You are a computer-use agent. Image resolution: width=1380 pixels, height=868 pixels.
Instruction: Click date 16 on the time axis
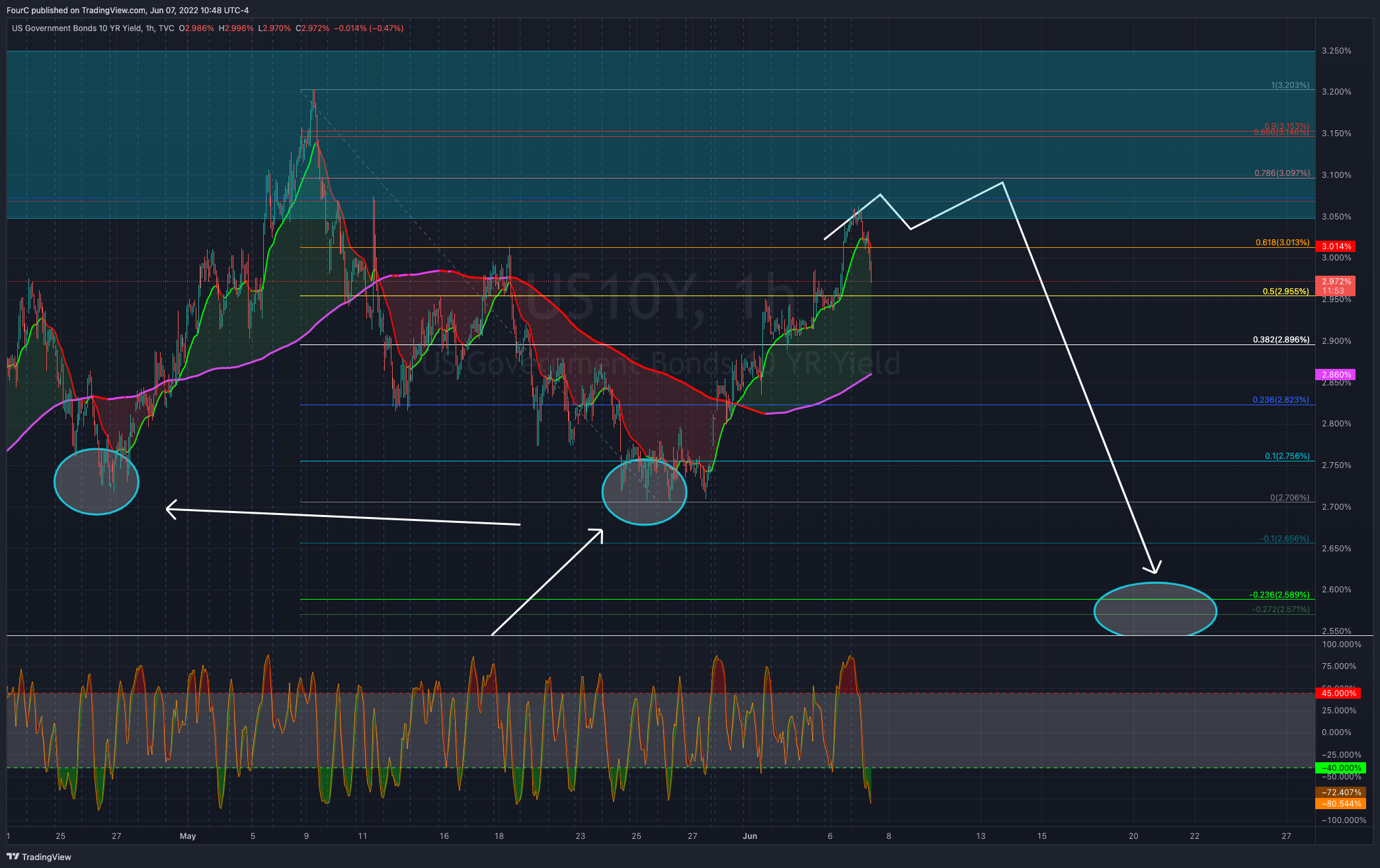[444, 836]
